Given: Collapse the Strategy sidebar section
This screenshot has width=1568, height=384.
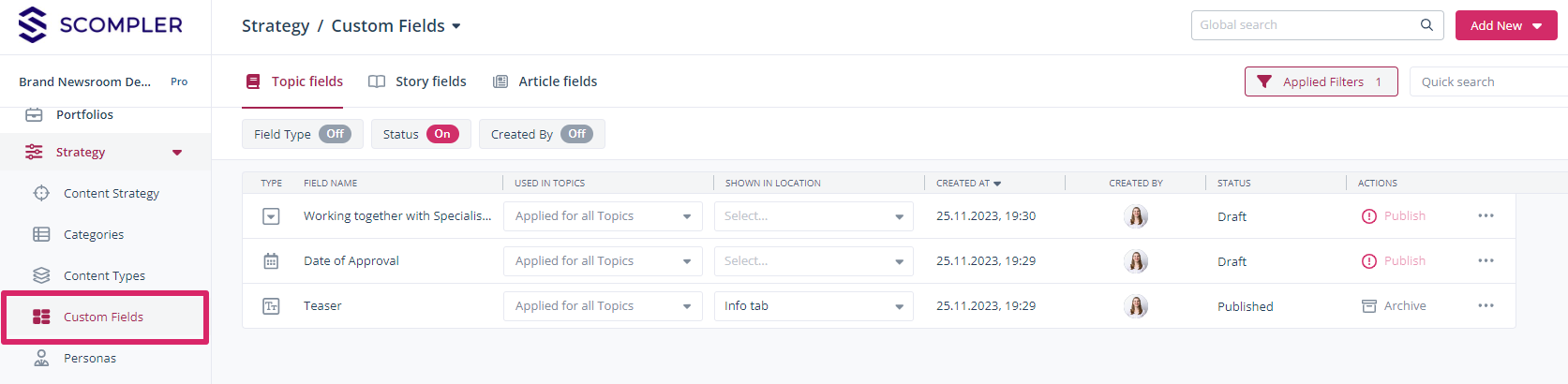Looking at the screenshot, I should click(177, 153).
